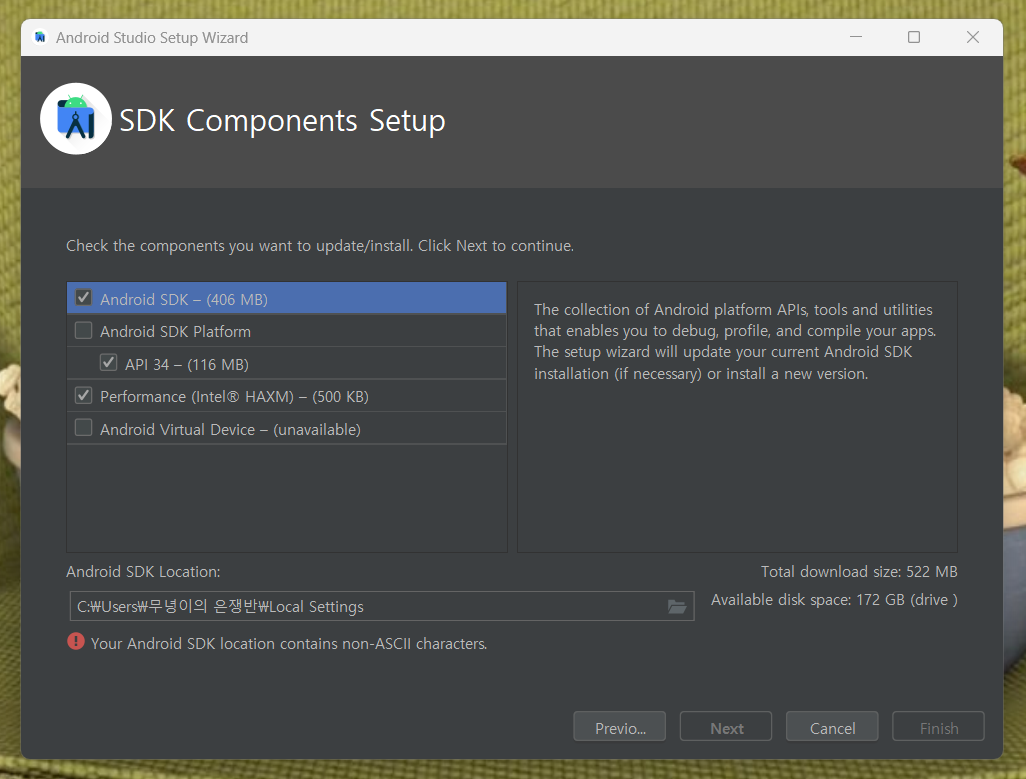The height and width of the screenshot is (779, 1026).
Task: Select the Android SDK – (406 MB) row
Action: click(287, 298)
